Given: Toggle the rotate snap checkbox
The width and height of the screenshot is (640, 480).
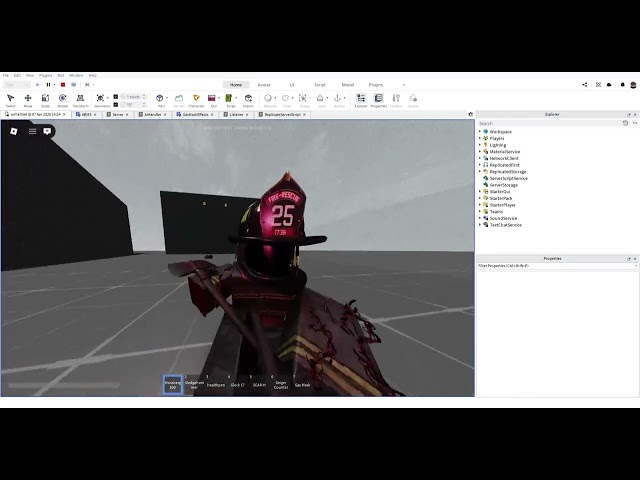Looking at the screenshot, I should click(116, 104).
